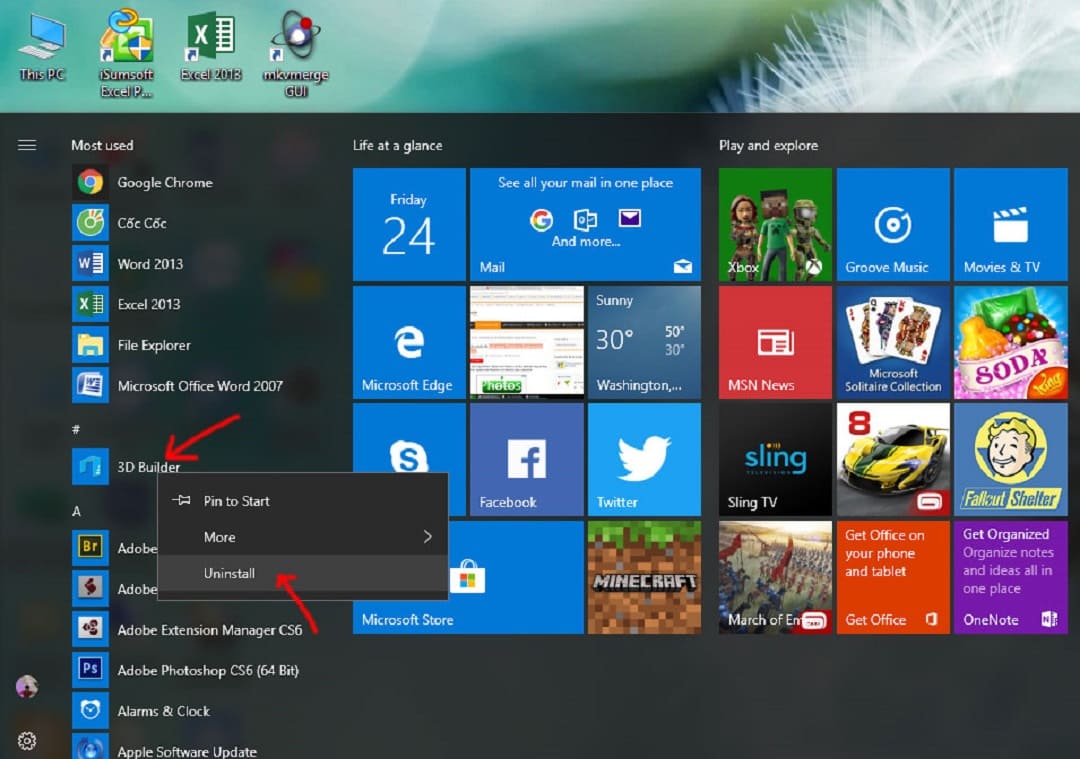Launch Cốc Cốc browser from list
The width and height of the screenshot is (1080, 759).
141,223
